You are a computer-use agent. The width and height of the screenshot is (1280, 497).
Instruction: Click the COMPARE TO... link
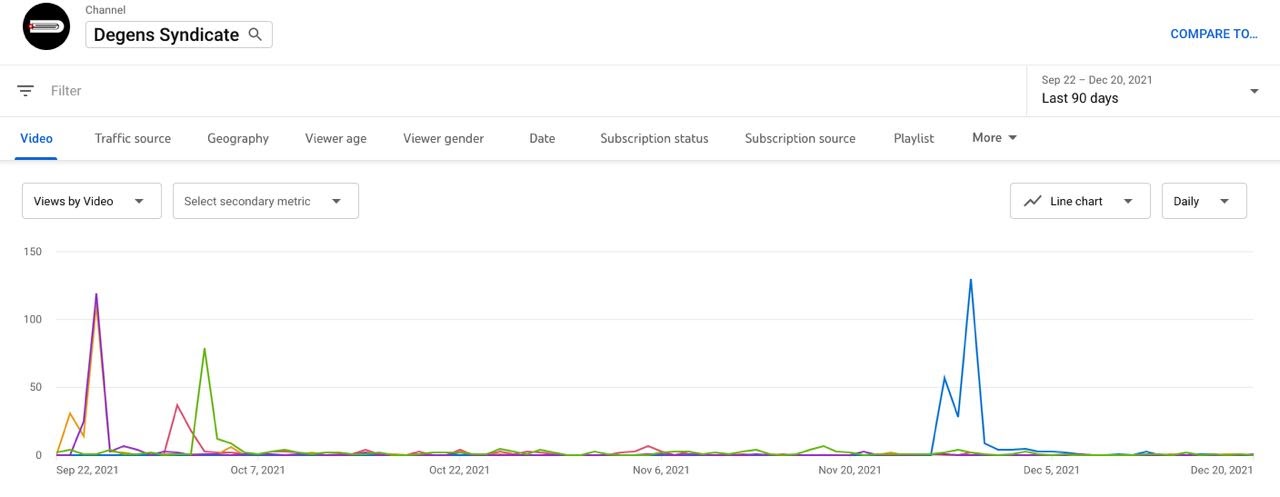[1213, 34]
